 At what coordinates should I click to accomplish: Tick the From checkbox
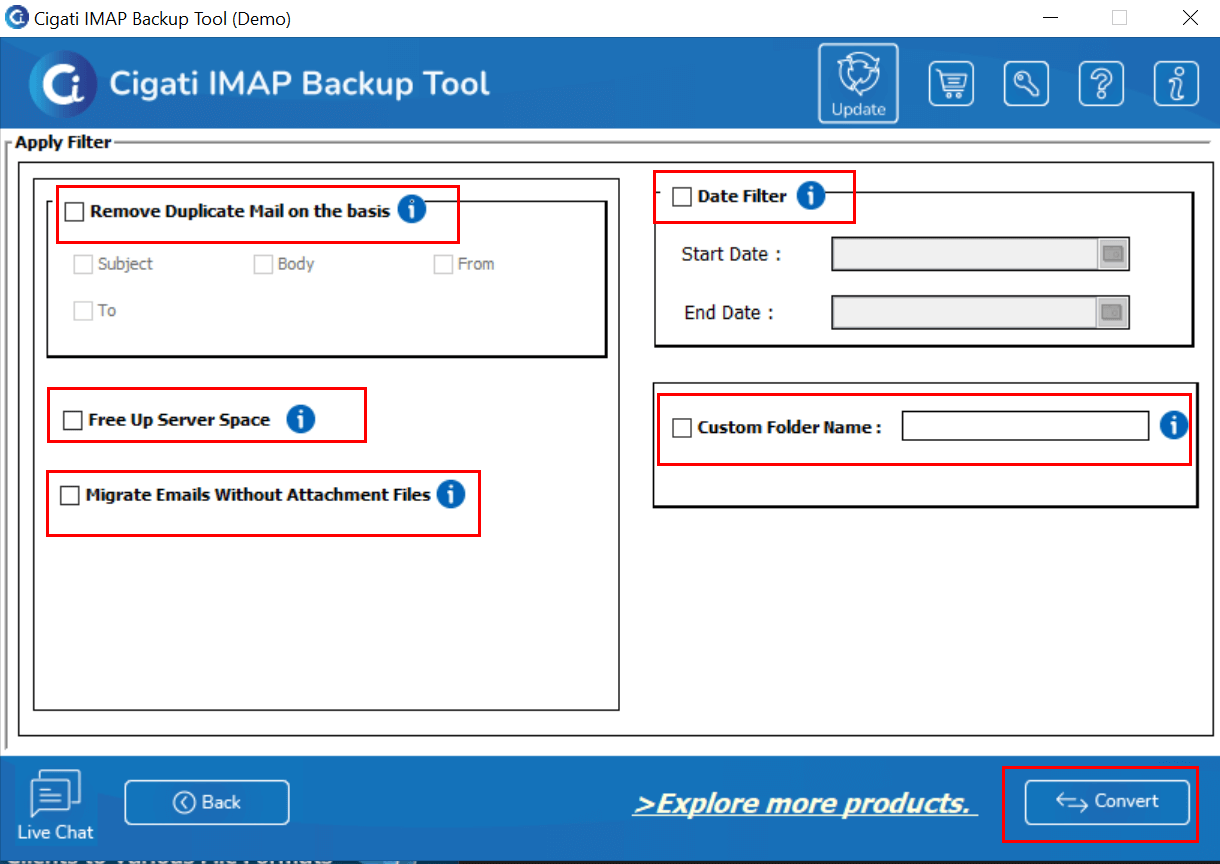pyautogui.click(x=443, y=265)
